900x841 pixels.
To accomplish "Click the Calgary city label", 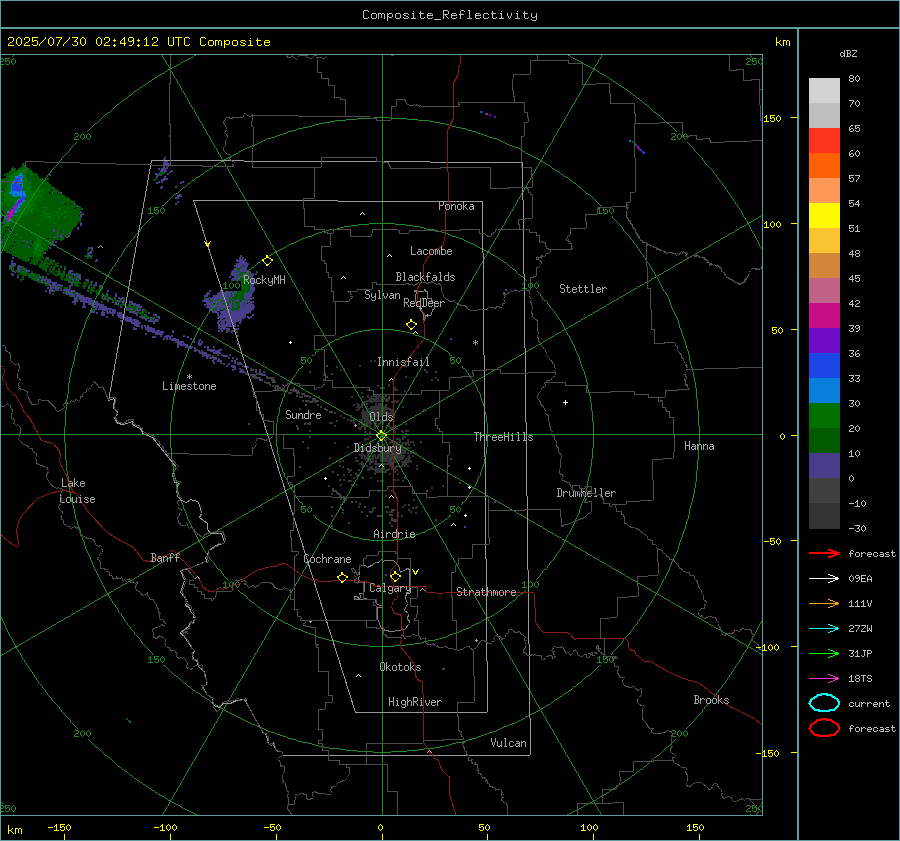I will [x=390, y=588].
